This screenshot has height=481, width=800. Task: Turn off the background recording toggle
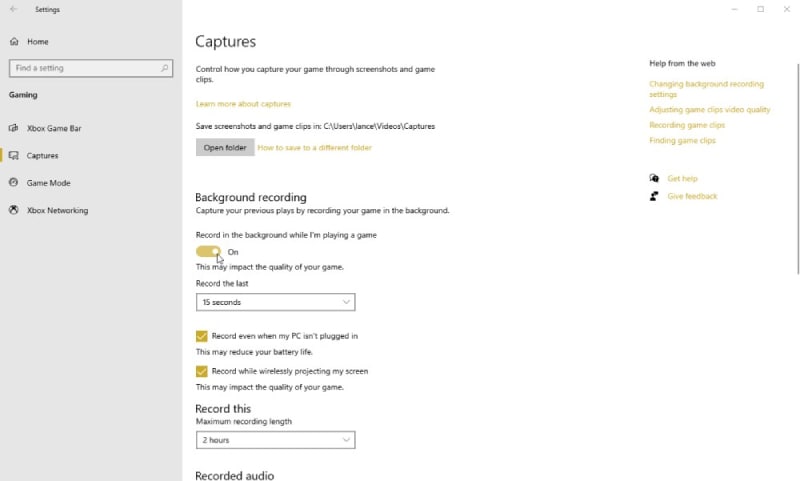tap(208, 252)
